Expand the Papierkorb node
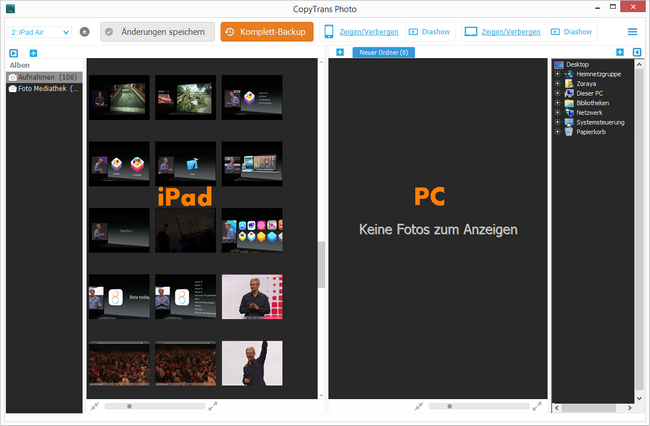The width and height of the screenshot is (650, 426). (558, 132)
